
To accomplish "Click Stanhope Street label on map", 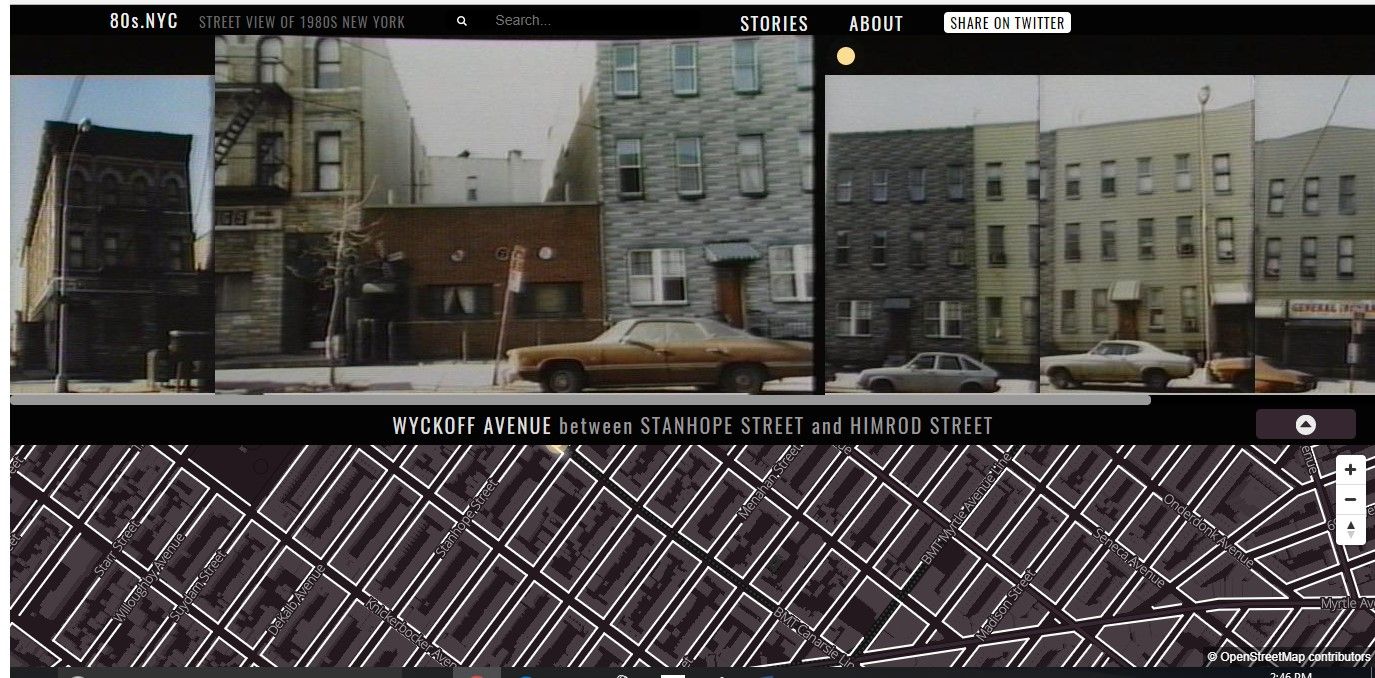I will [467, 519].
